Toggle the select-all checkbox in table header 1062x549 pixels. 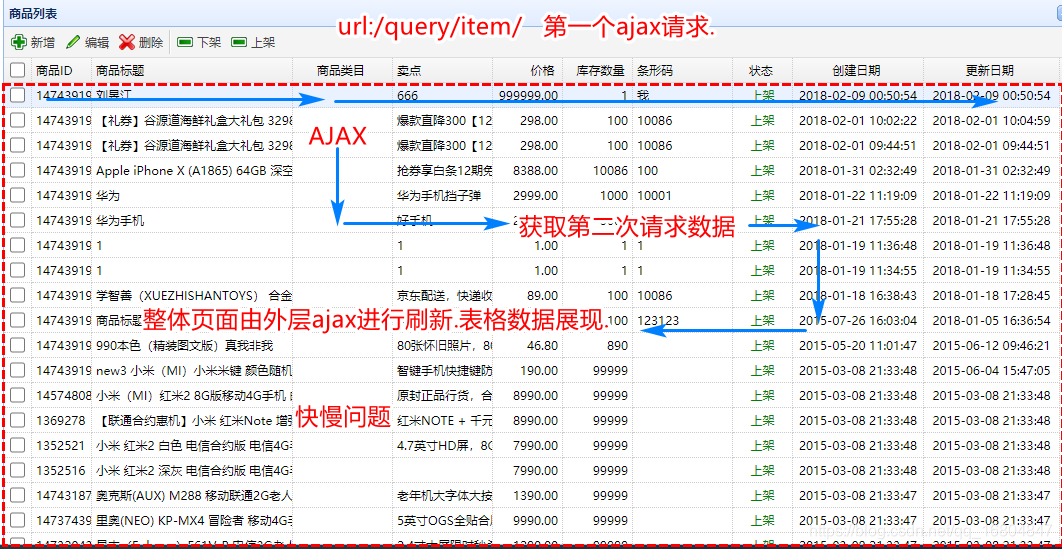pos(18,70)
